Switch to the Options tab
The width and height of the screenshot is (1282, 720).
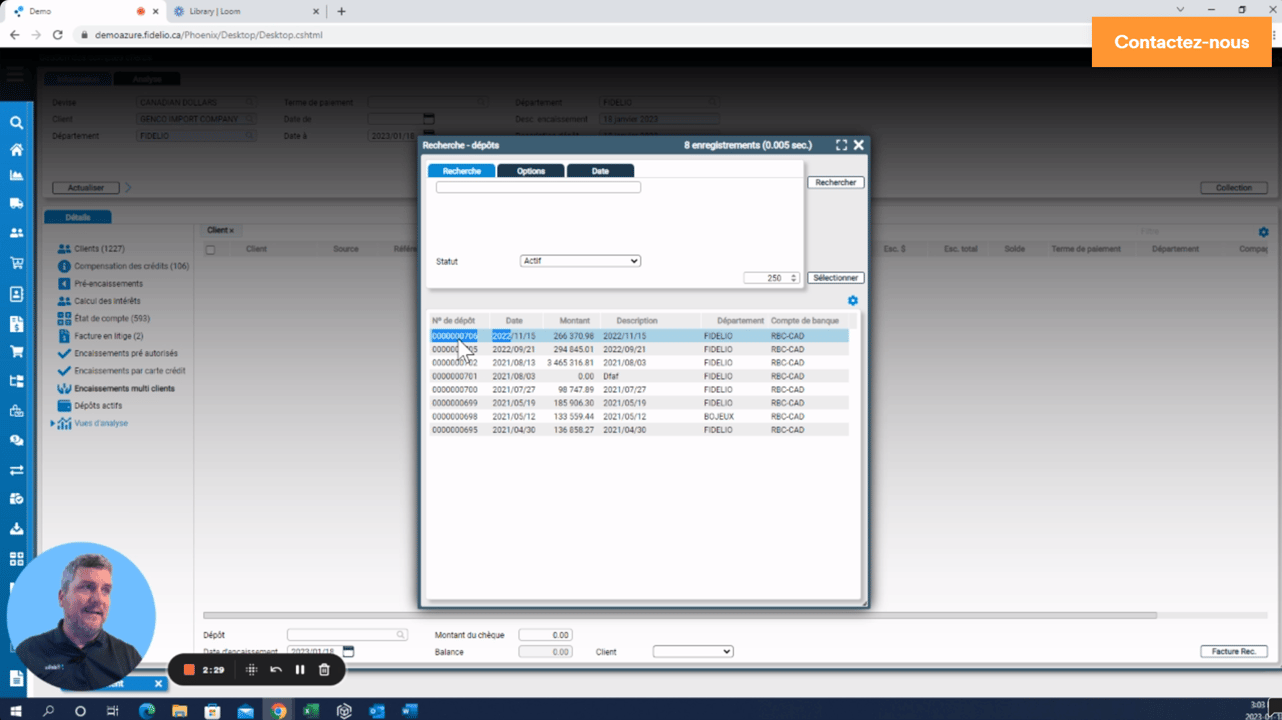tap(531, 171)
